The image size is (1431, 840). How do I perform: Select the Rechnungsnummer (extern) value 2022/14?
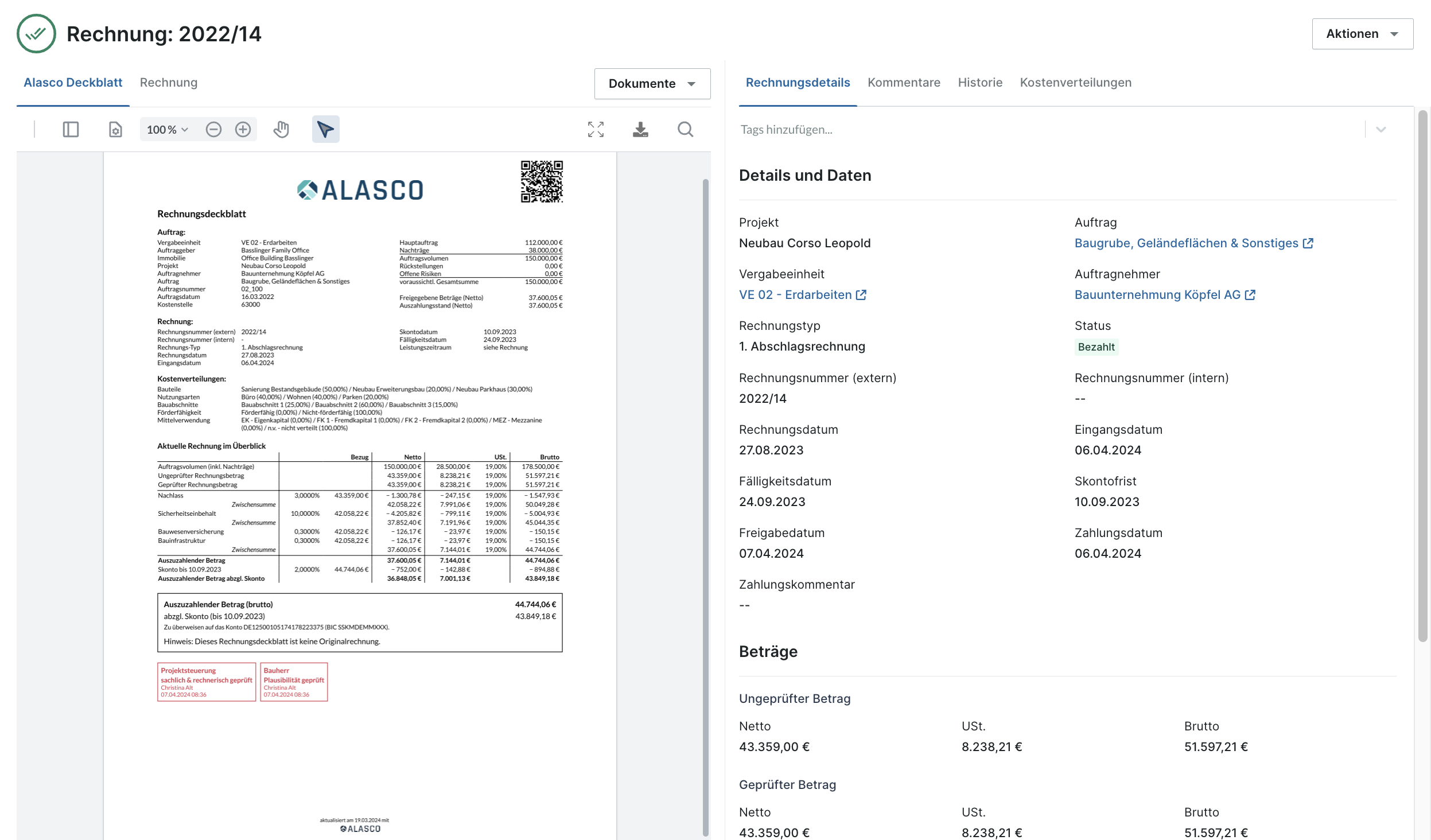[x=763, y=399]
